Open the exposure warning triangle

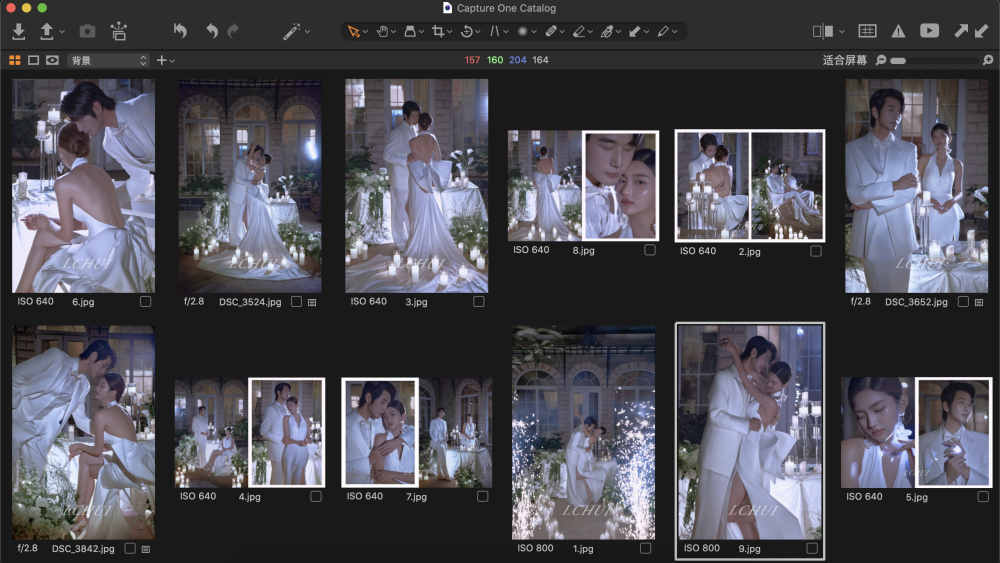898,31
